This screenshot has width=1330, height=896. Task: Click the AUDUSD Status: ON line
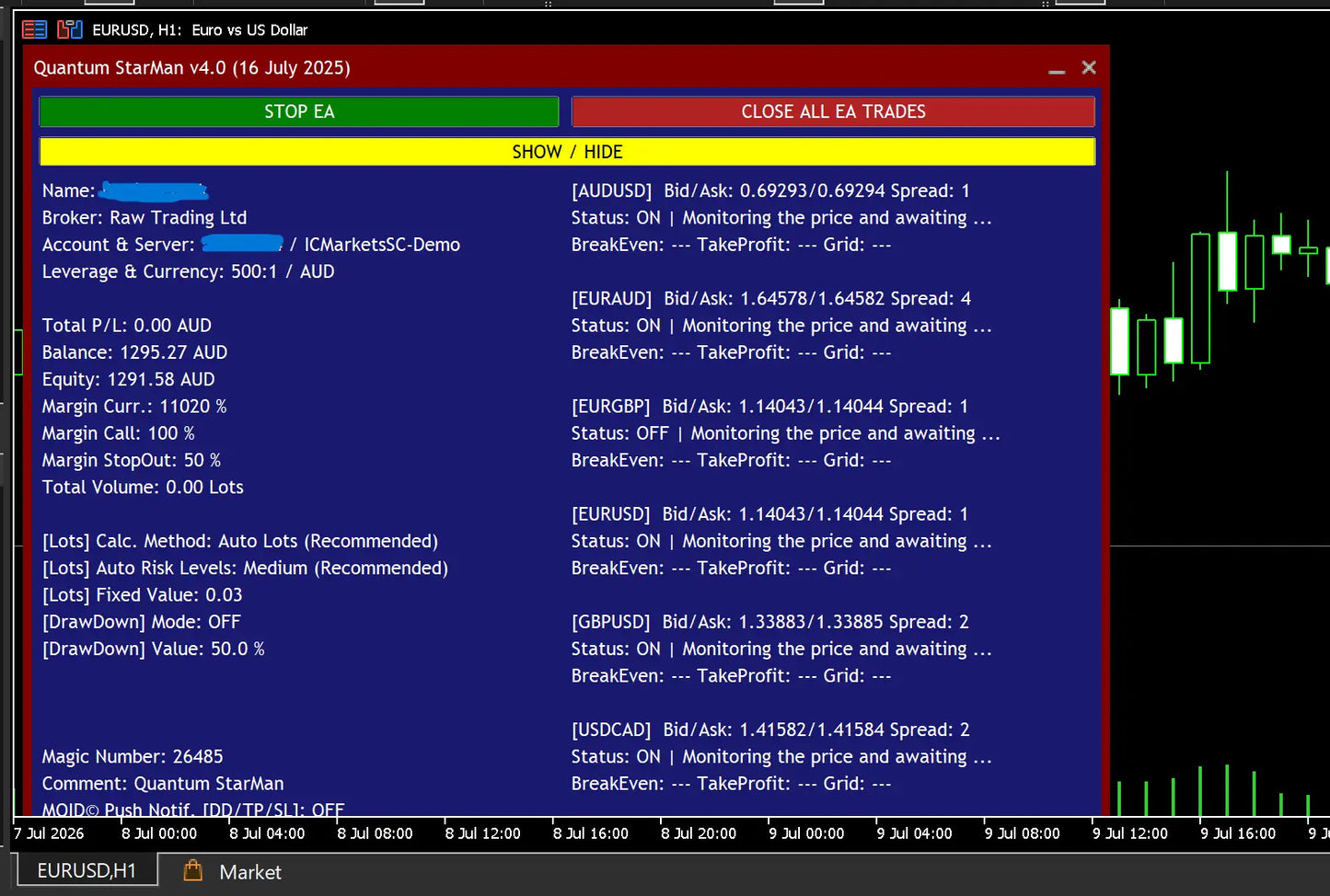pos(781,218)
